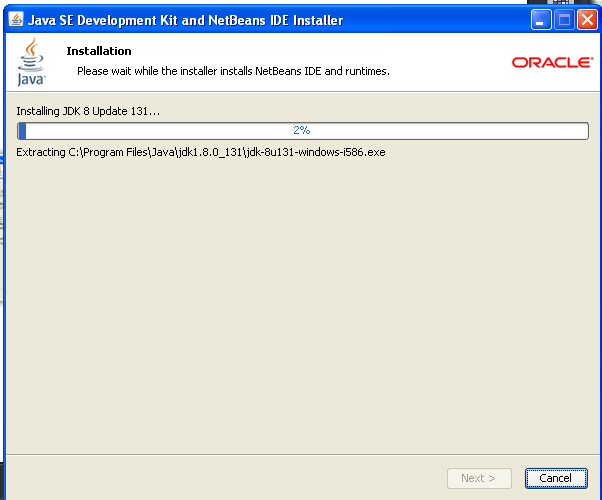Click the empty gray panel below the progress
The width and height of the screenshot is (602, 500).
point(300,300)
